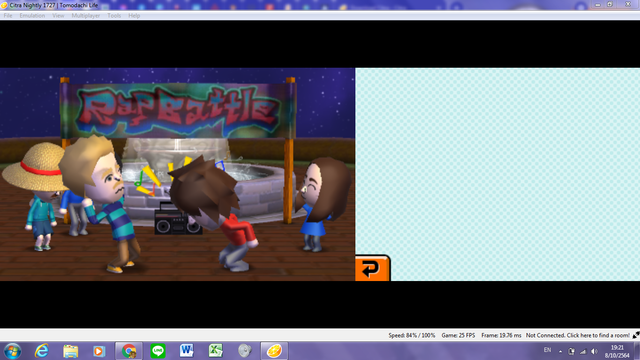Maximize the Citra window
640x360 pixels.
(610, 4)
